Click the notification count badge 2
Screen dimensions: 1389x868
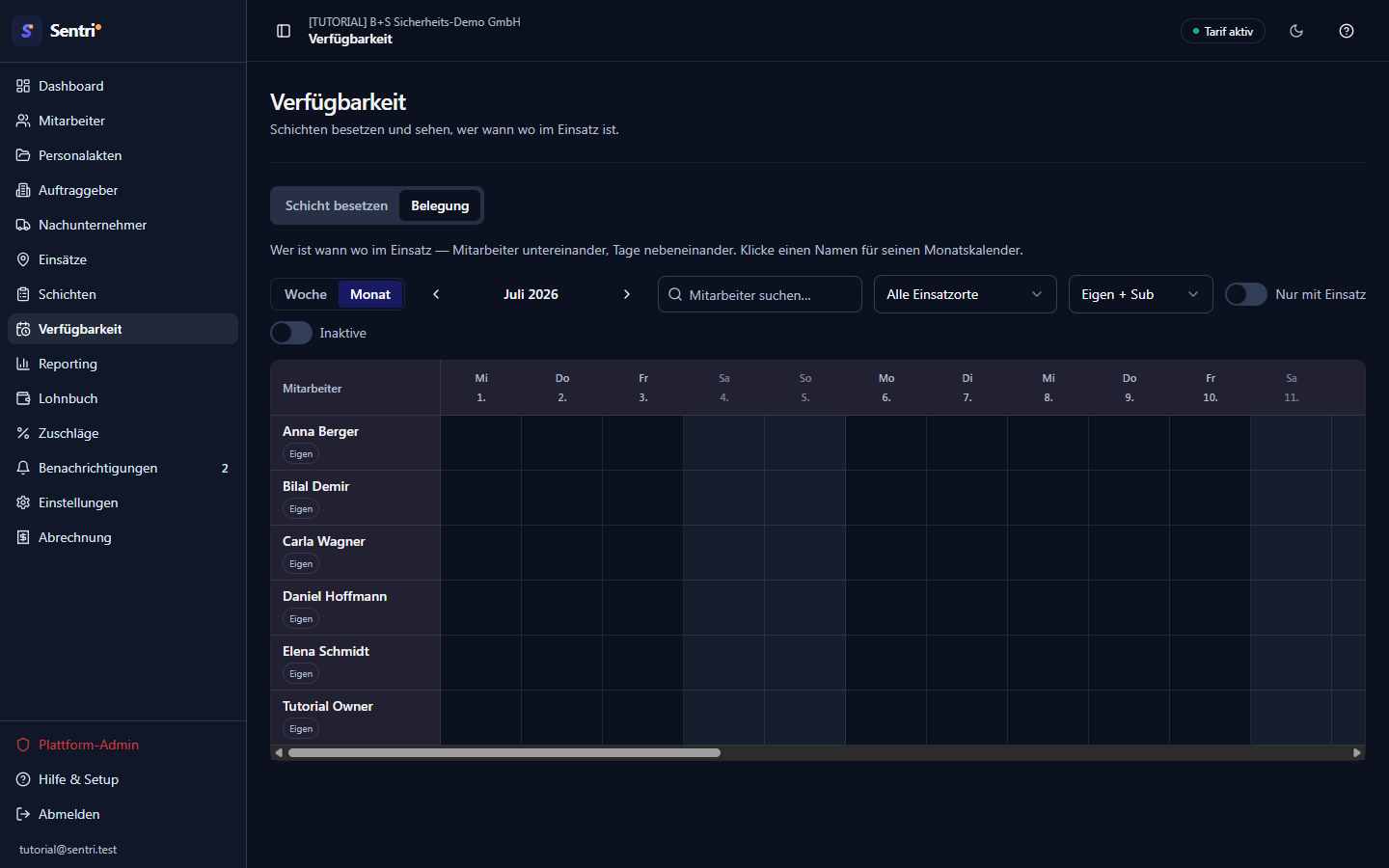(x=225, y=468)
